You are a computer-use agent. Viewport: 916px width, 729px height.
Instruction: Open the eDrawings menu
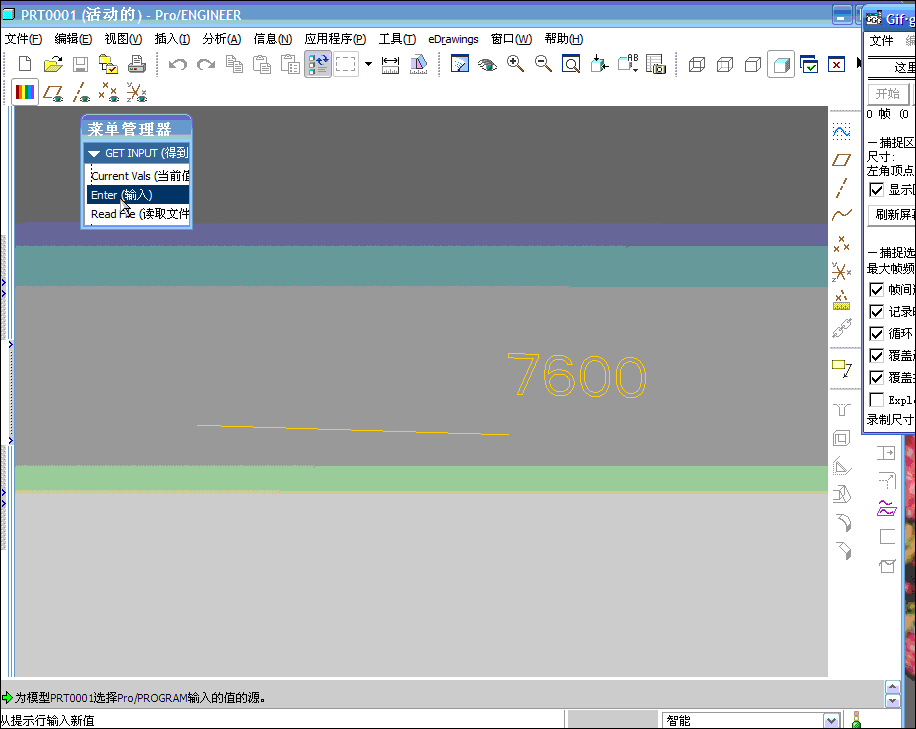click(453, 39)
